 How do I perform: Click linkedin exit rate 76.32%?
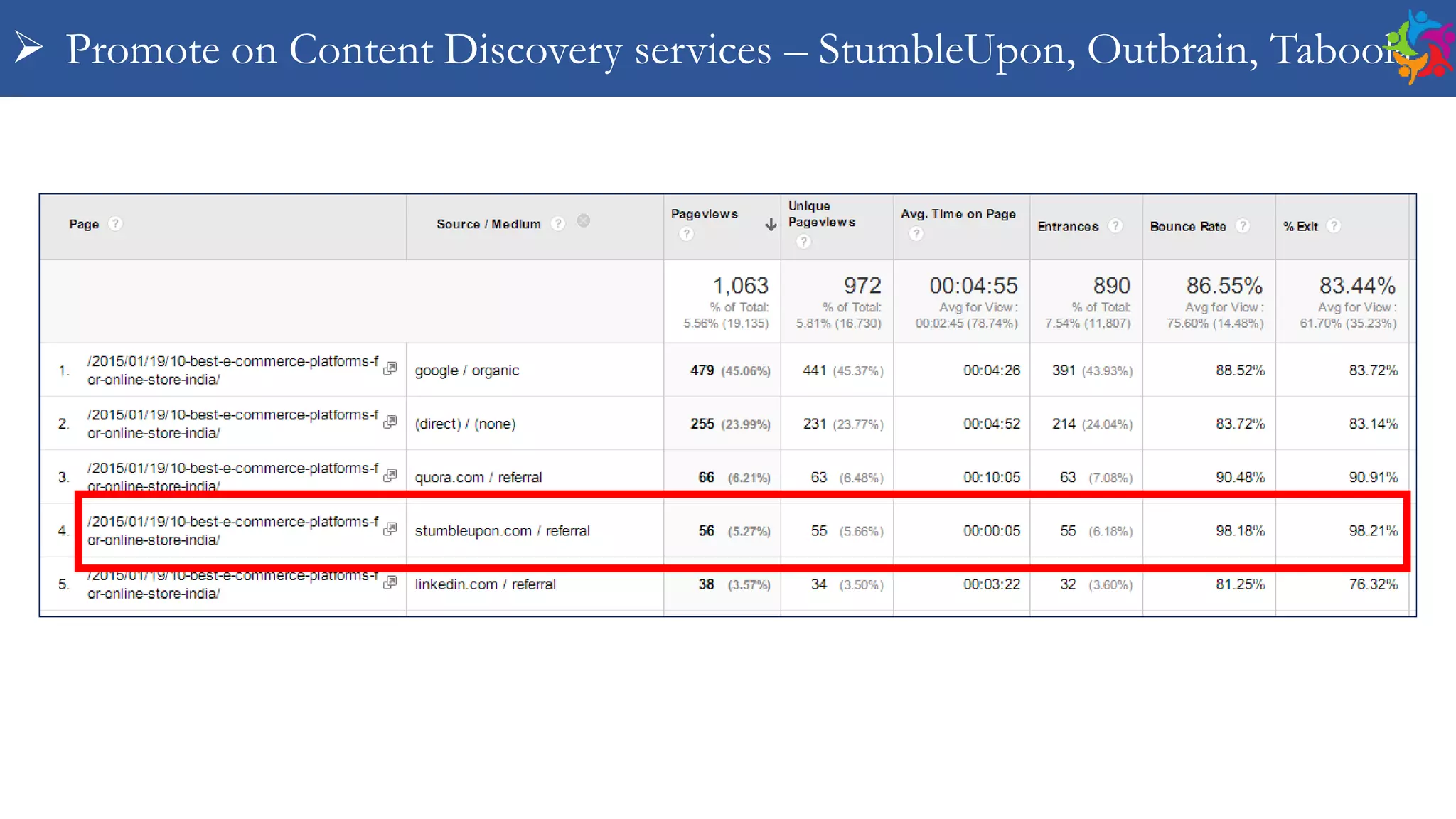coord(1374,584)
